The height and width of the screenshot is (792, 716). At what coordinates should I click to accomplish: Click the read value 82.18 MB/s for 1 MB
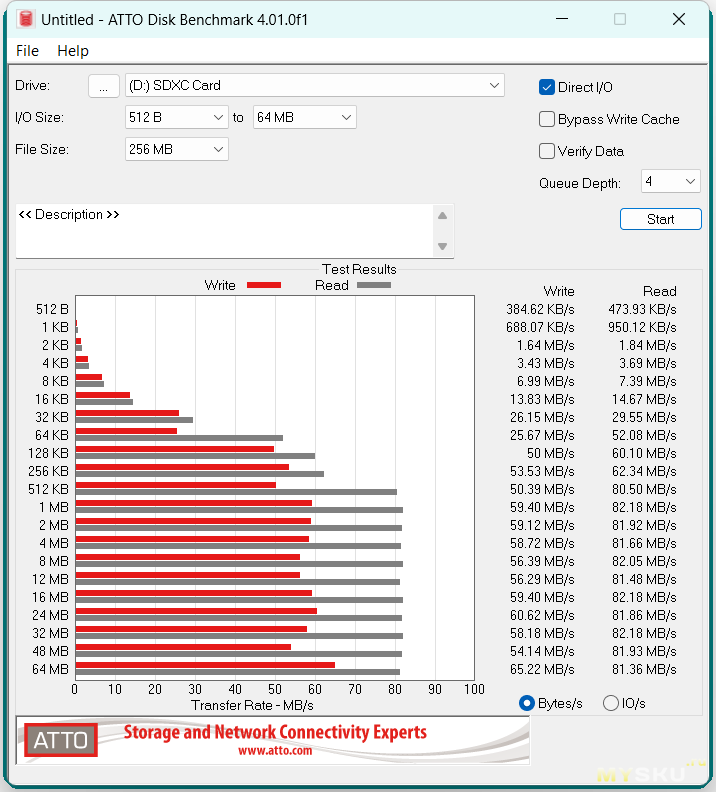click(x=644, y=508)
